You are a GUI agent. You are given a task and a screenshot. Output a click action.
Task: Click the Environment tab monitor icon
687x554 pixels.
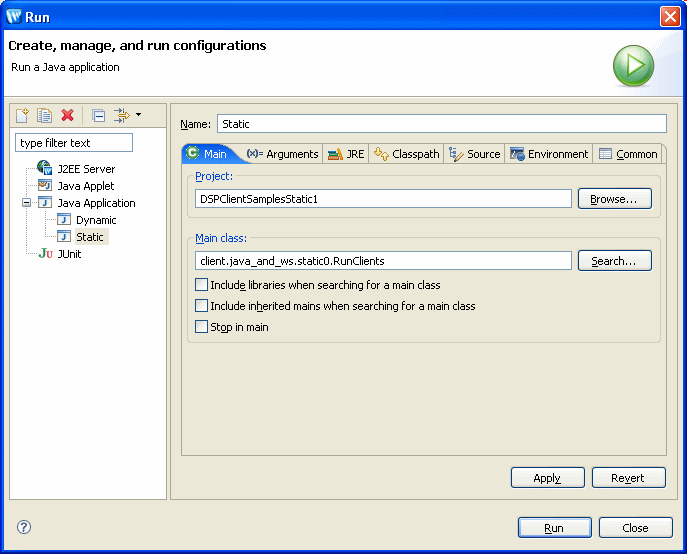pos(517,154)
